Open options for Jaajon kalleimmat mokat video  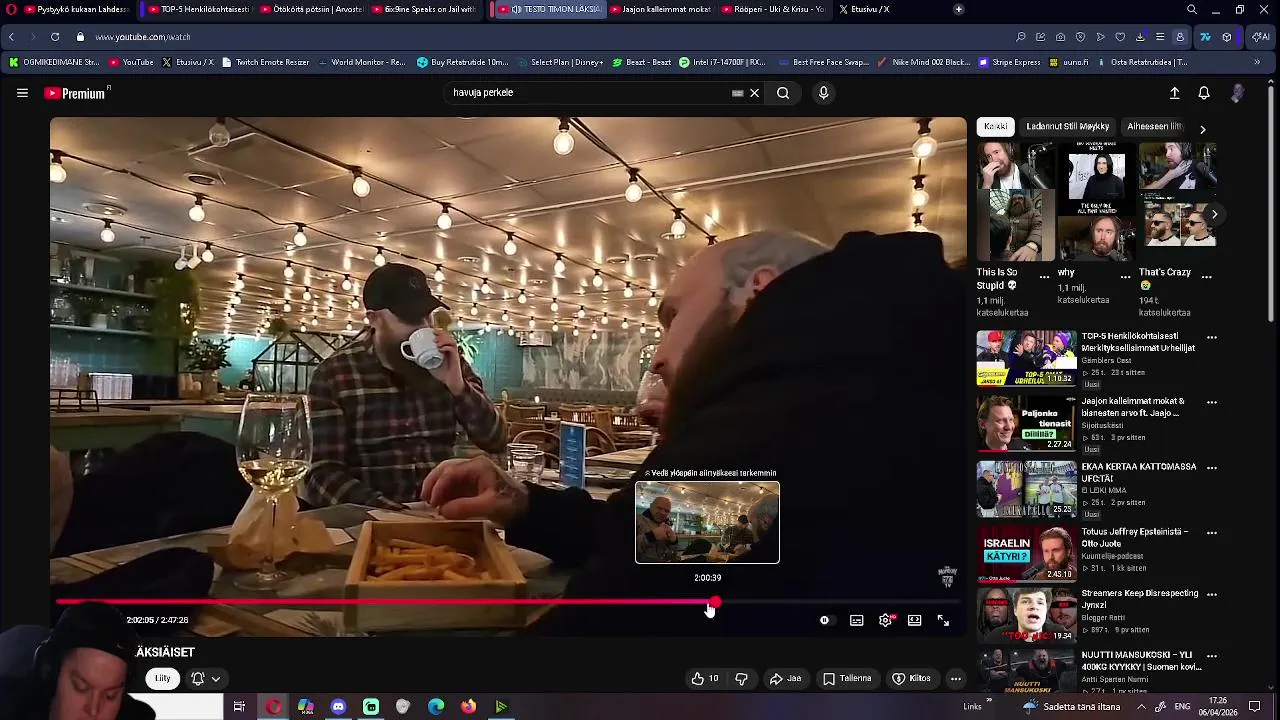(1212, 402)
